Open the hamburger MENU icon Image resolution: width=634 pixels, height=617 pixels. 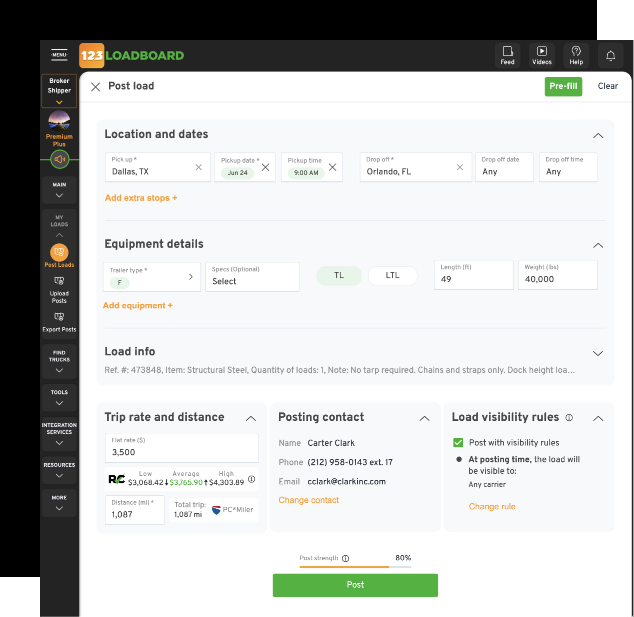[x=59, y=55]
